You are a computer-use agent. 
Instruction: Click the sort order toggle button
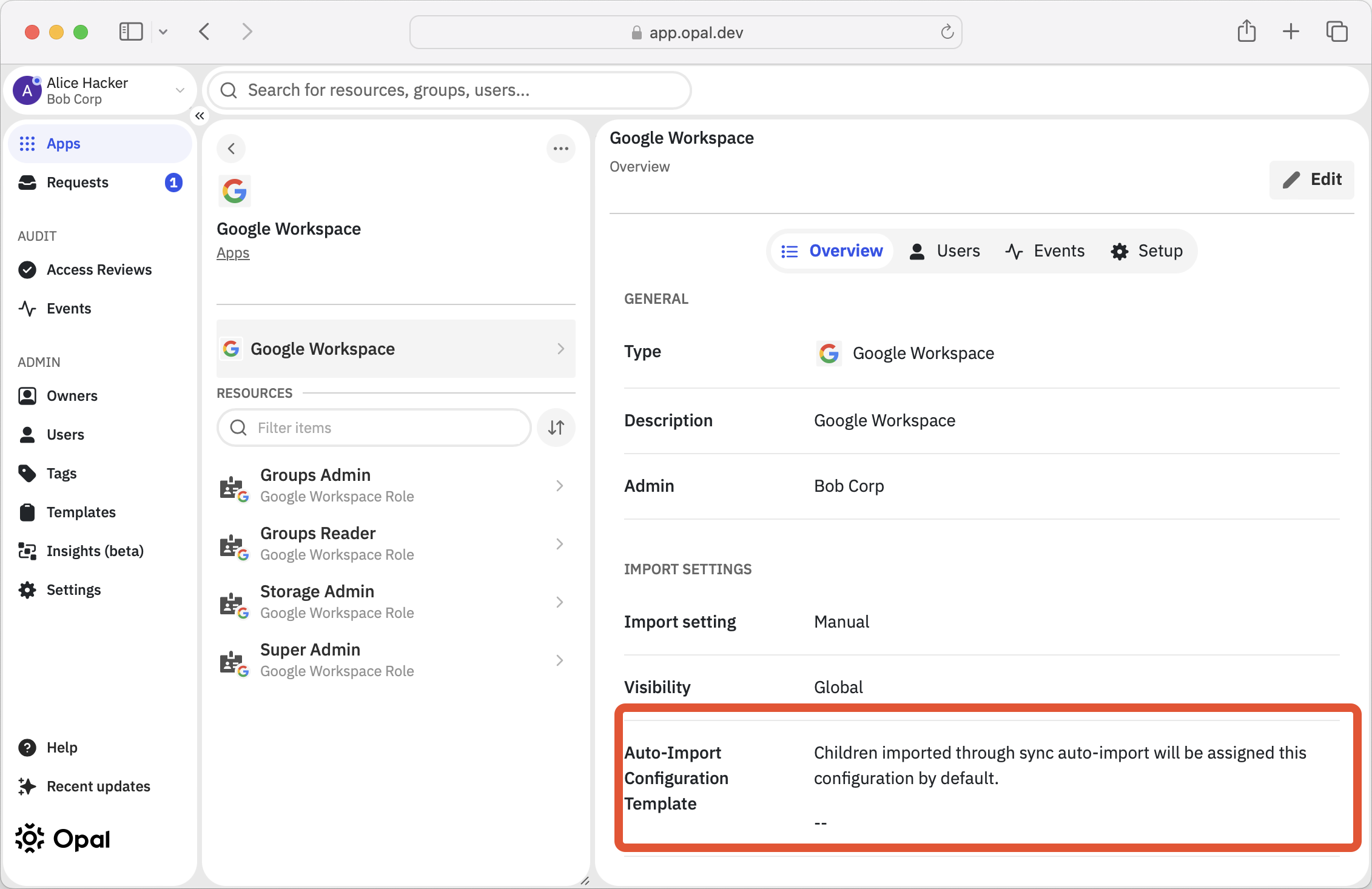point(556,428)
